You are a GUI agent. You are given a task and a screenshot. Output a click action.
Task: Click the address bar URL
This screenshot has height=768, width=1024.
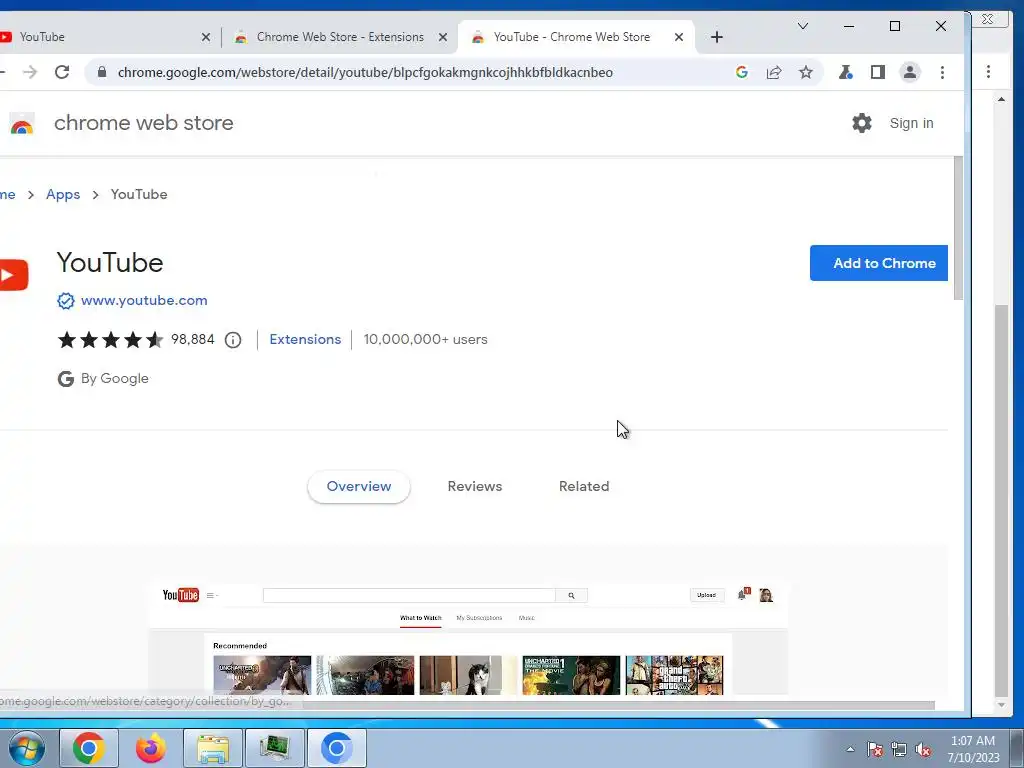pyautogui.click(x=365, y=72)
